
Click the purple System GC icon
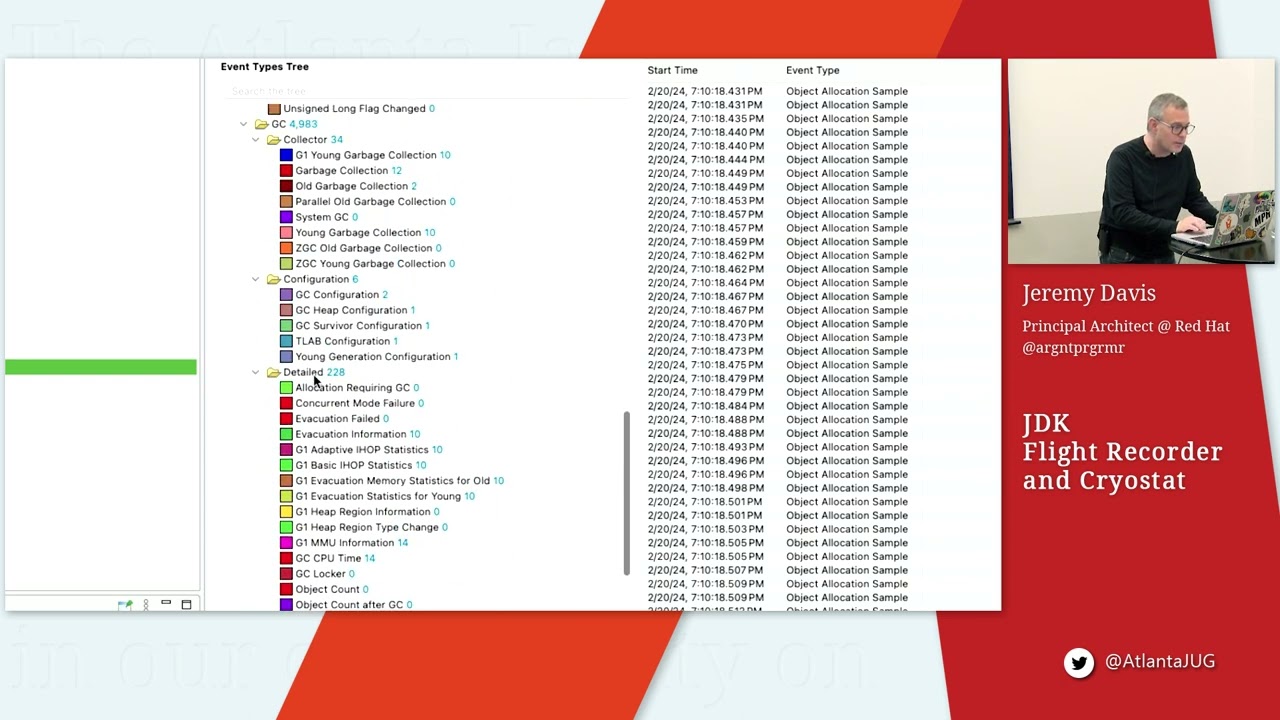286,217
